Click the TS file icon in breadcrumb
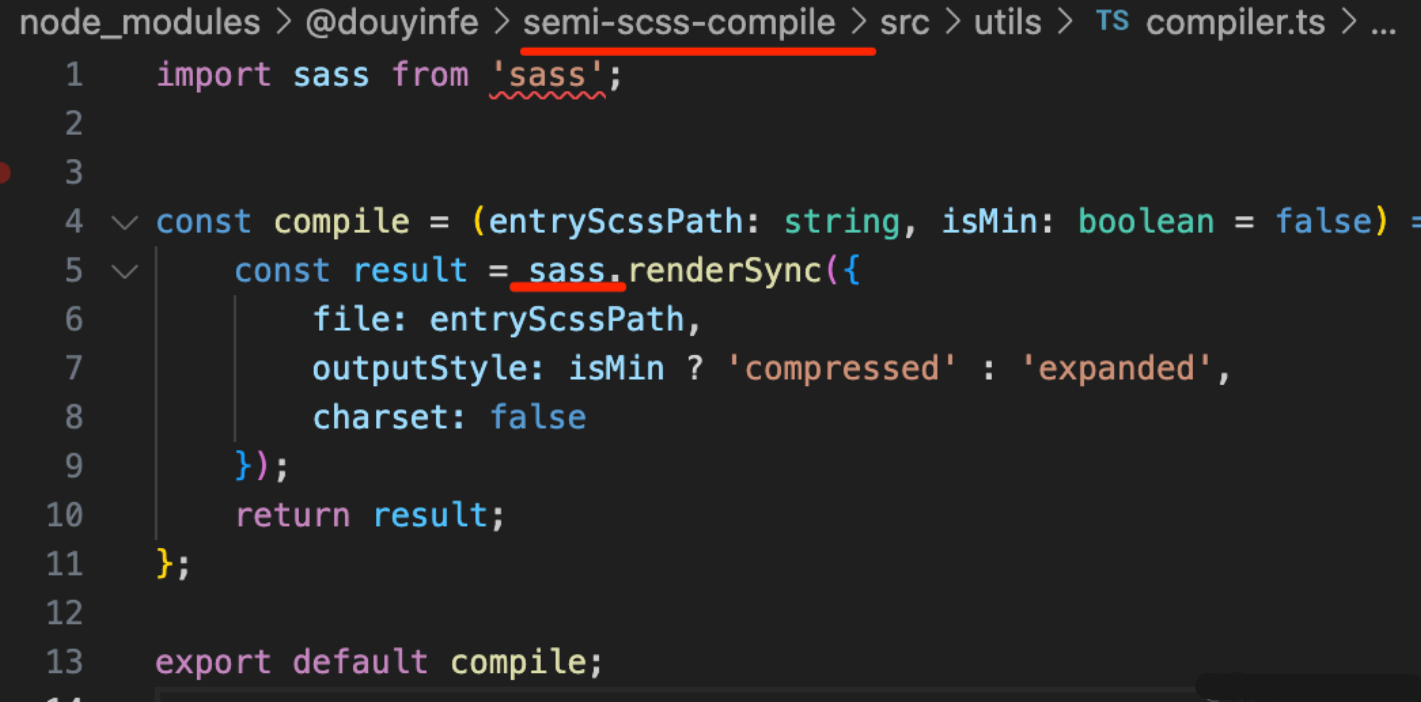 coord(1112,22)
